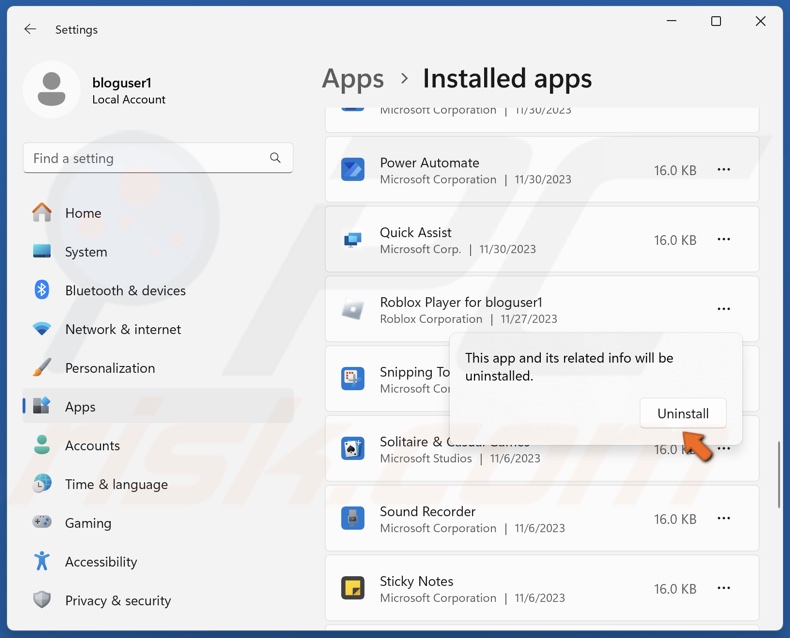Open Gaming settings

88,523
